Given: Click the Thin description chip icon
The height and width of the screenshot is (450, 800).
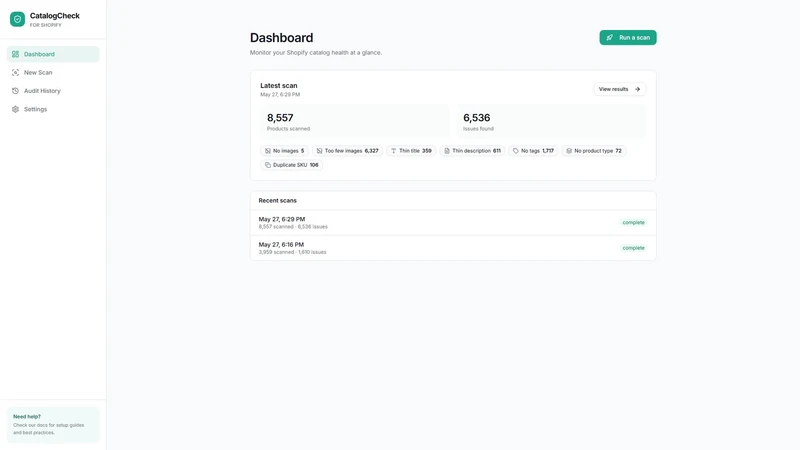Looking at the screenshot, I should point(446,151).
